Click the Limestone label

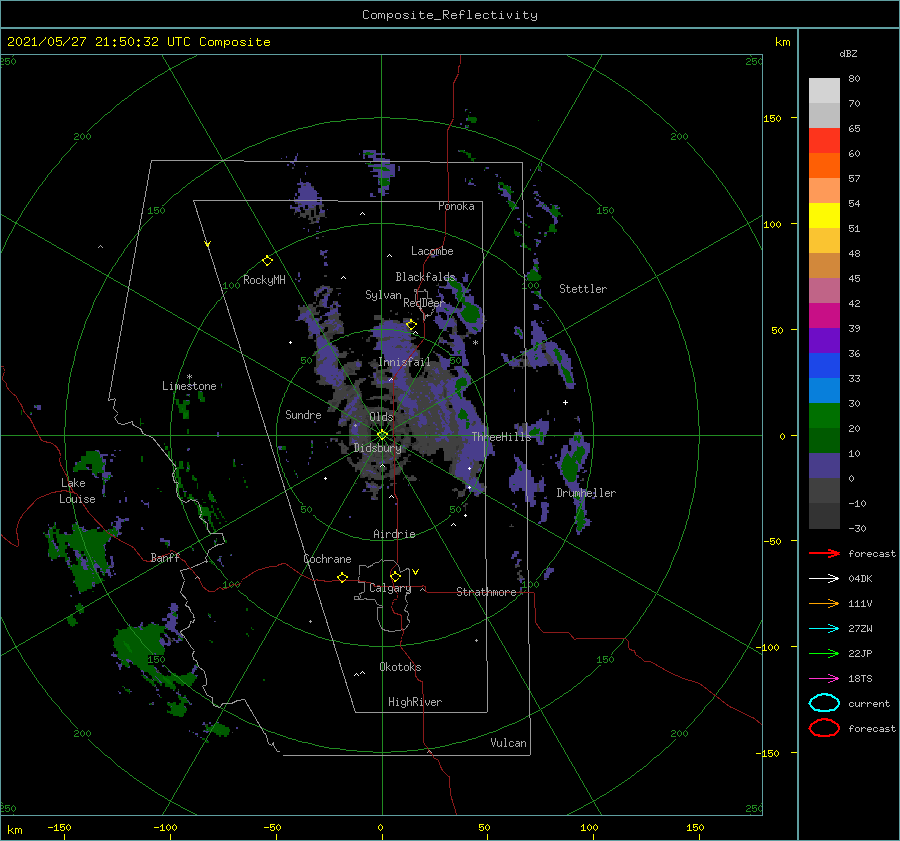(189, 386)
